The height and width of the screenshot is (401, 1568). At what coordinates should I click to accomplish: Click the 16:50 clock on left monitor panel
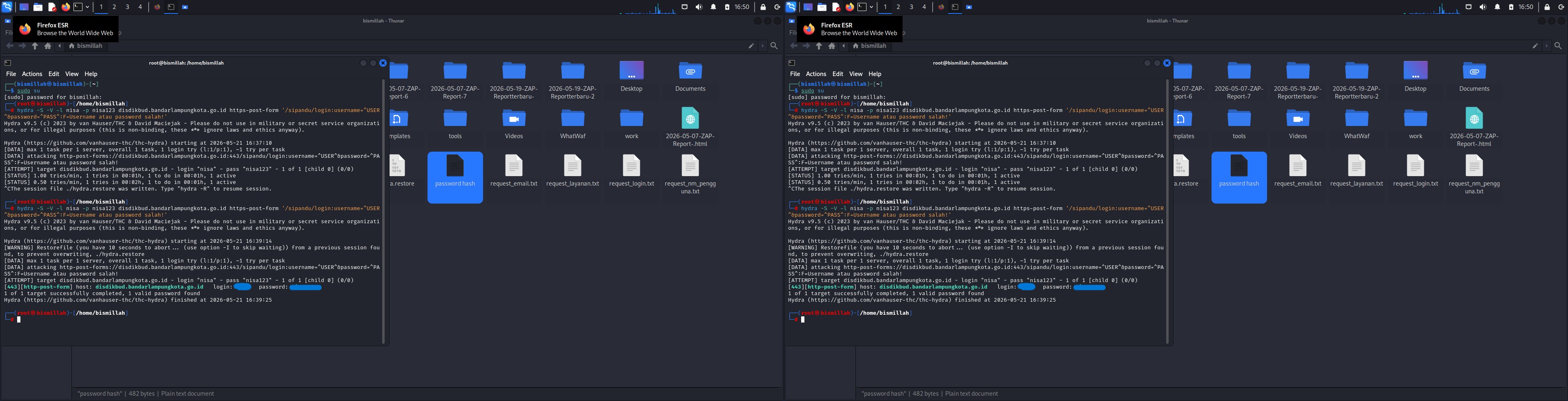click(742, 7)
